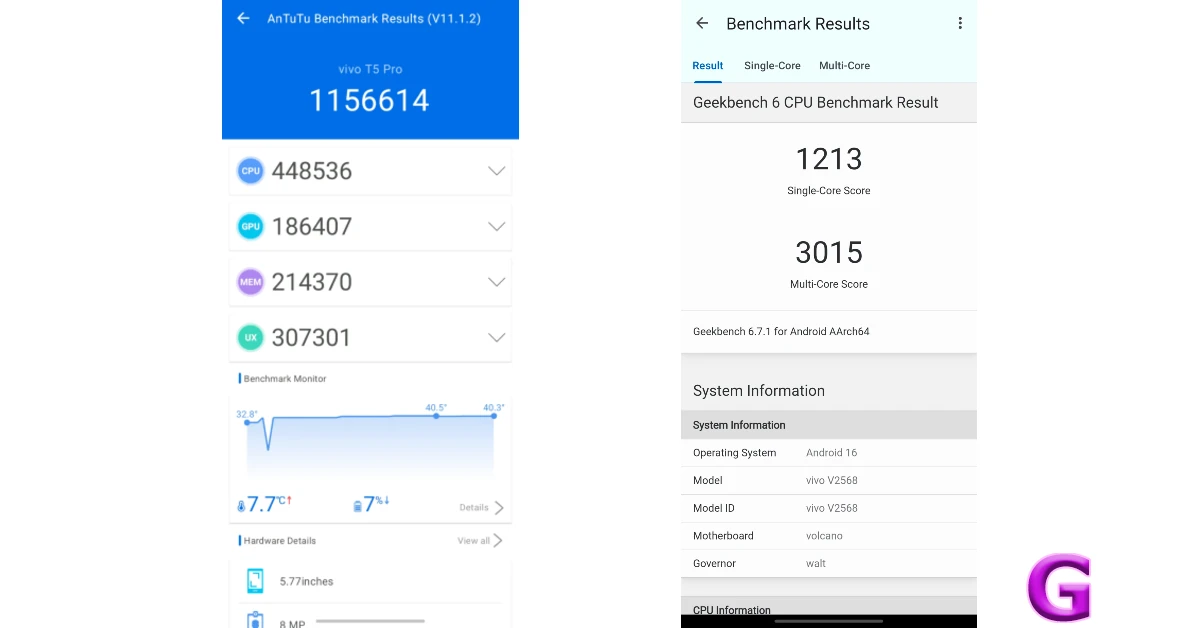
Task: Select the Model value vivo V2568
Action: (832, 481)
